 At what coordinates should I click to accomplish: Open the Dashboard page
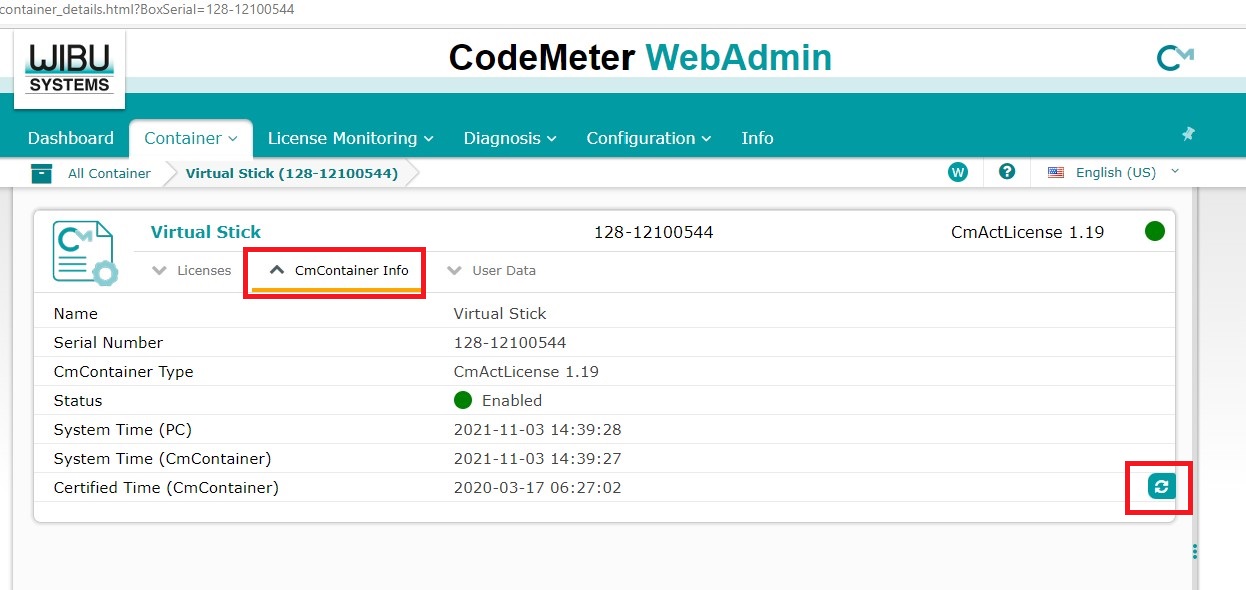point(71,138)
